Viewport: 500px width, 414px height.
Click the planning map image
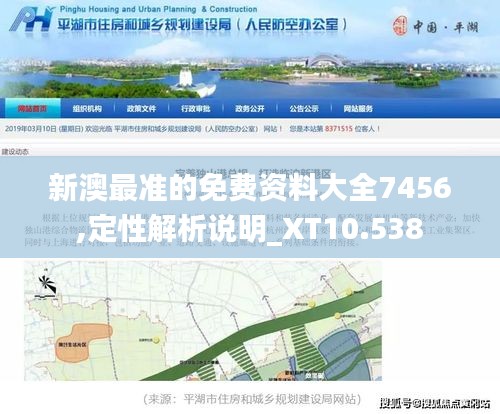pos(203,321)
